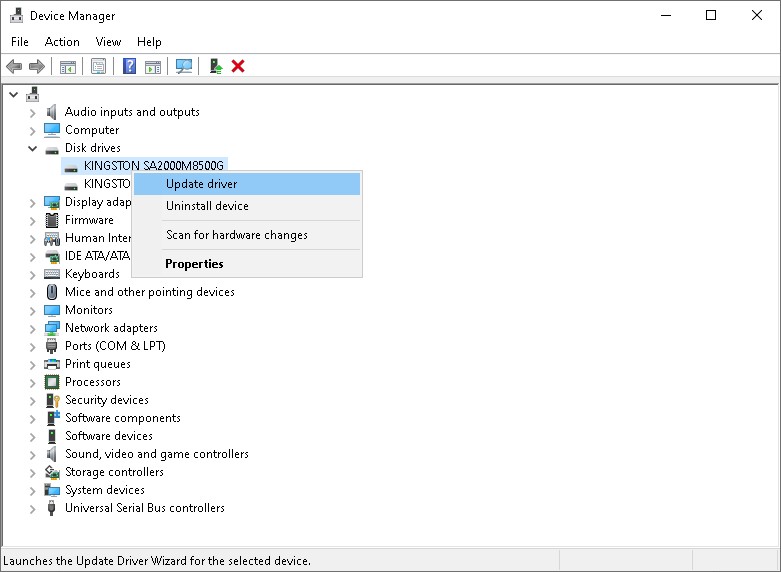
Task: Click the Show/Hide Action Pane icon
Action: (x=153, y=66)
